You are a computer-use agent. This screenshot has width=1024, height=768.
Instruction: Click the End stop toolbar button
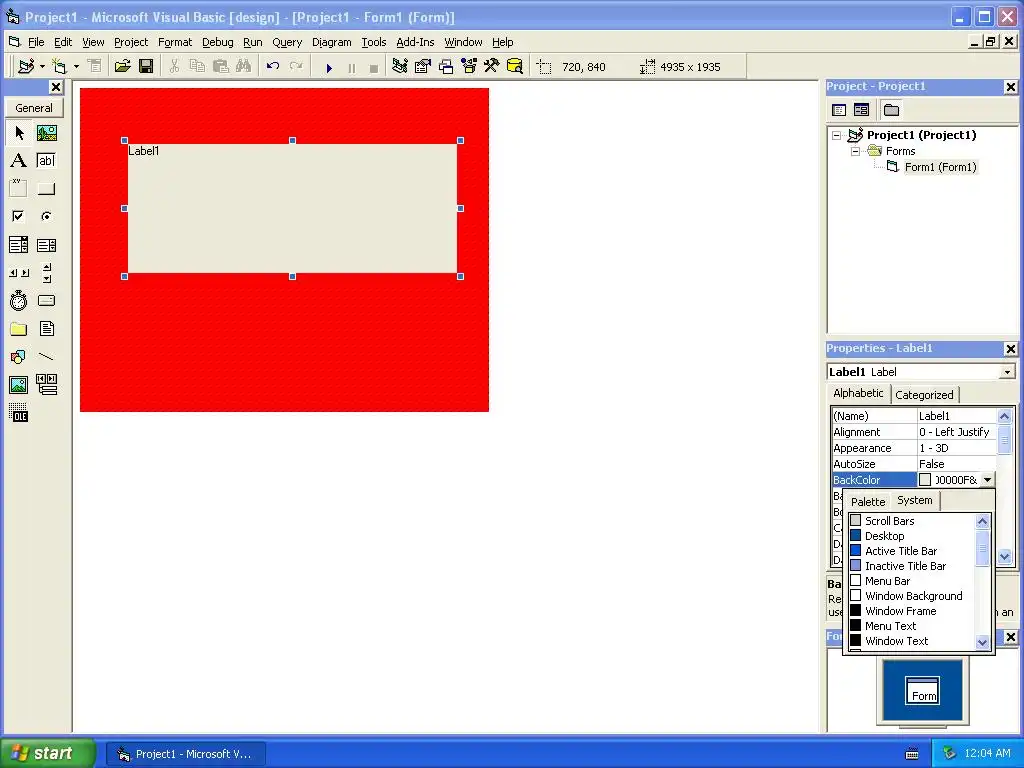click(374, 67)
